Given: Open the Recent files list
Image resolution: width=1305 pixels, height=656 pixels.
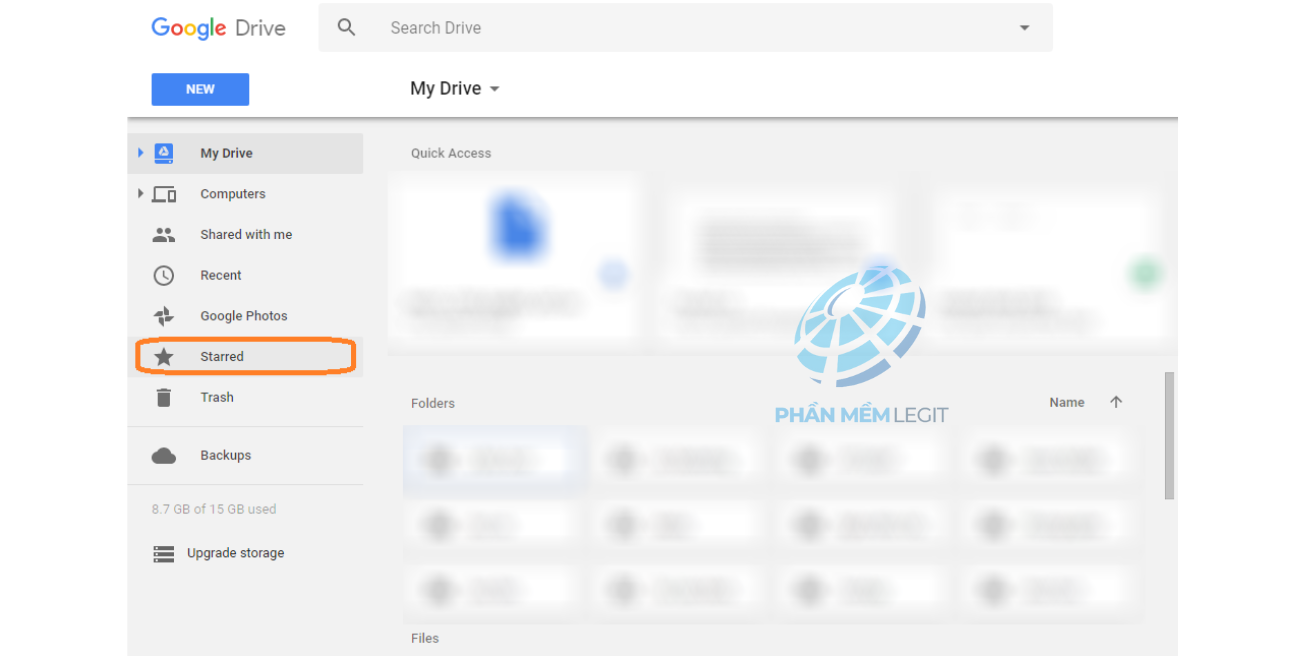Looking at the screenshot, I should 221,275.
